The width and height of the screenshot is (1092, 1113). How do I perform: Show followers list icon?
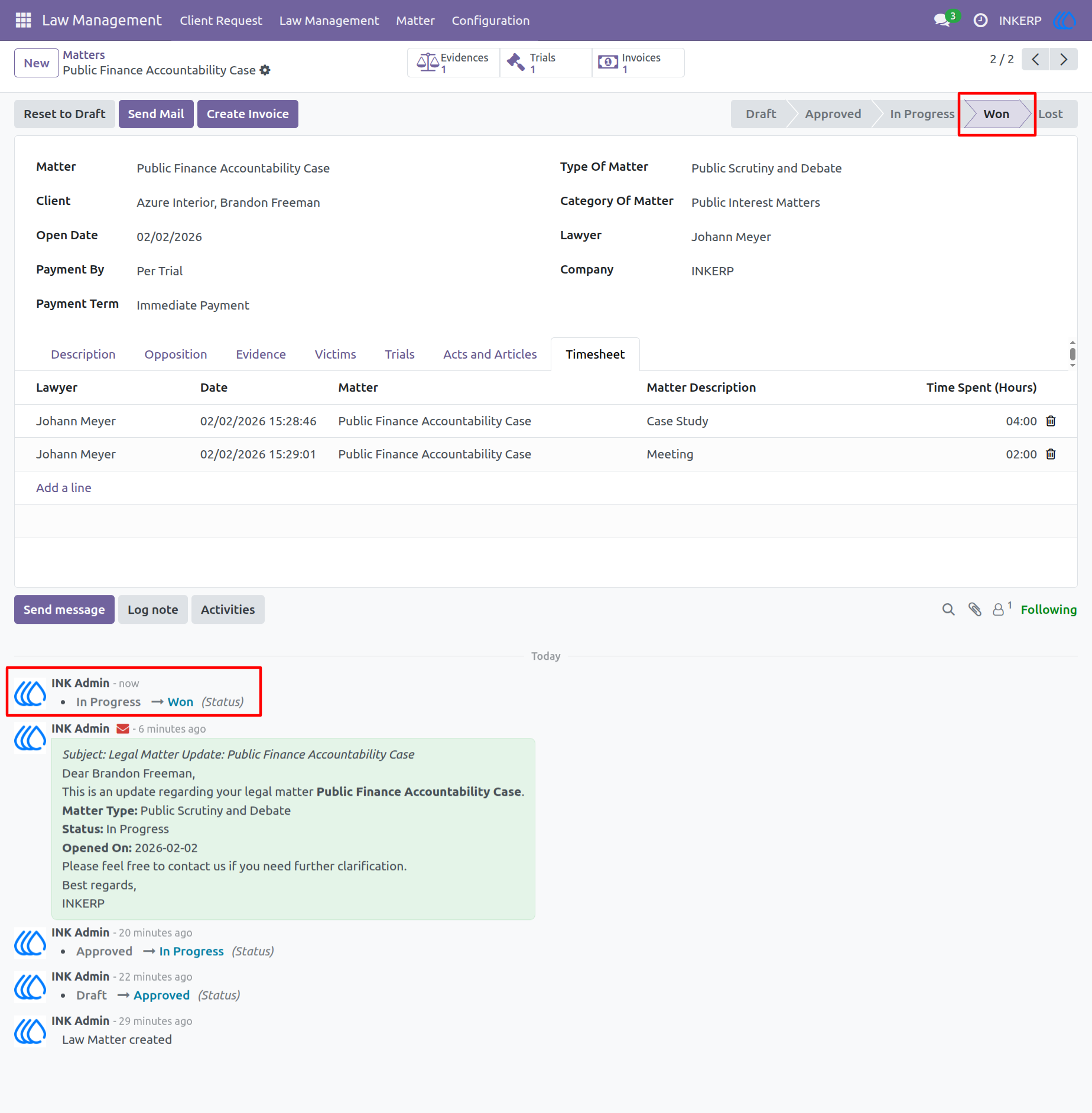(1002, 609)
